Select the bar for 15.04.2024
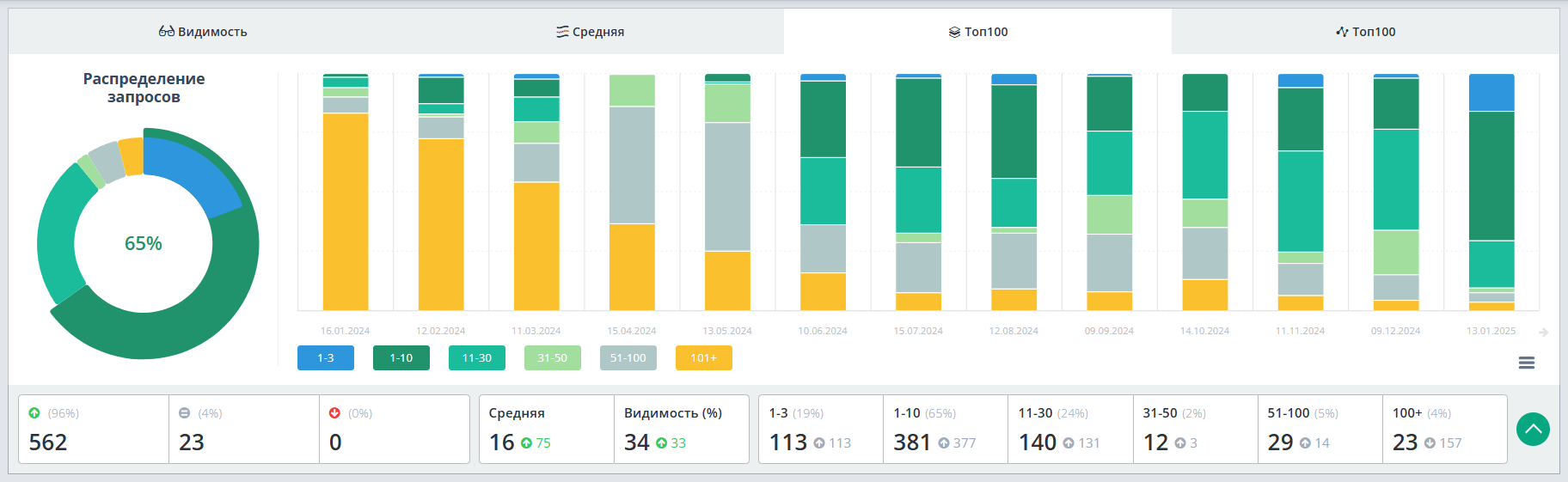Image resolution: width=1568 pixels, height=482 pixels. (x=632, y=192)
